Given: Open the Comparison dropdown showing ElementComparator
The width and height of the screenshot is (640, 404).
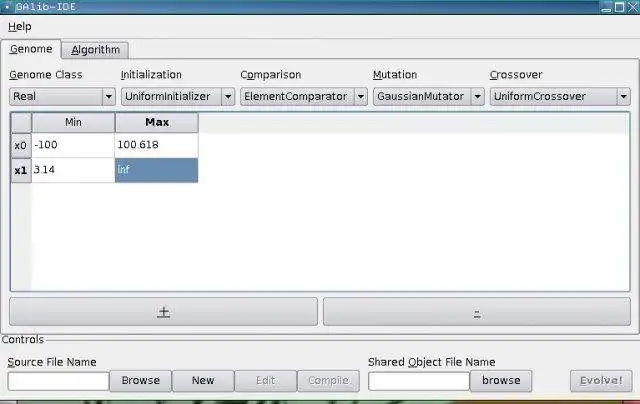Looking at the screenshot, I should (x=304, y=97).
